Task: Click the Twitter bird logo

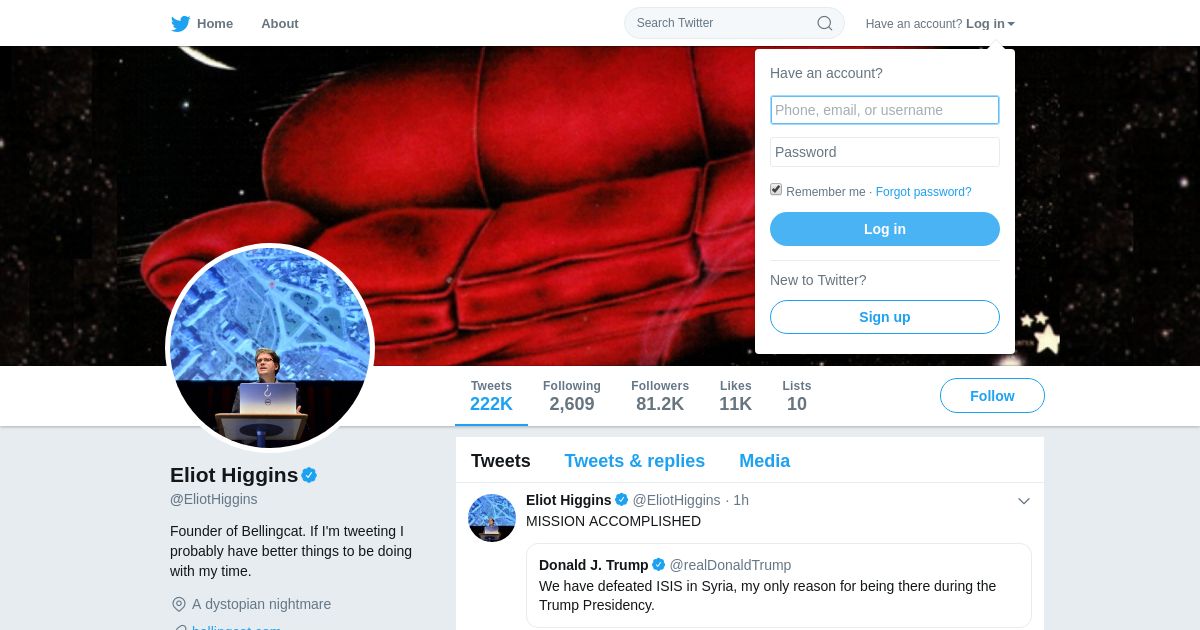Action: coord(180,24)
